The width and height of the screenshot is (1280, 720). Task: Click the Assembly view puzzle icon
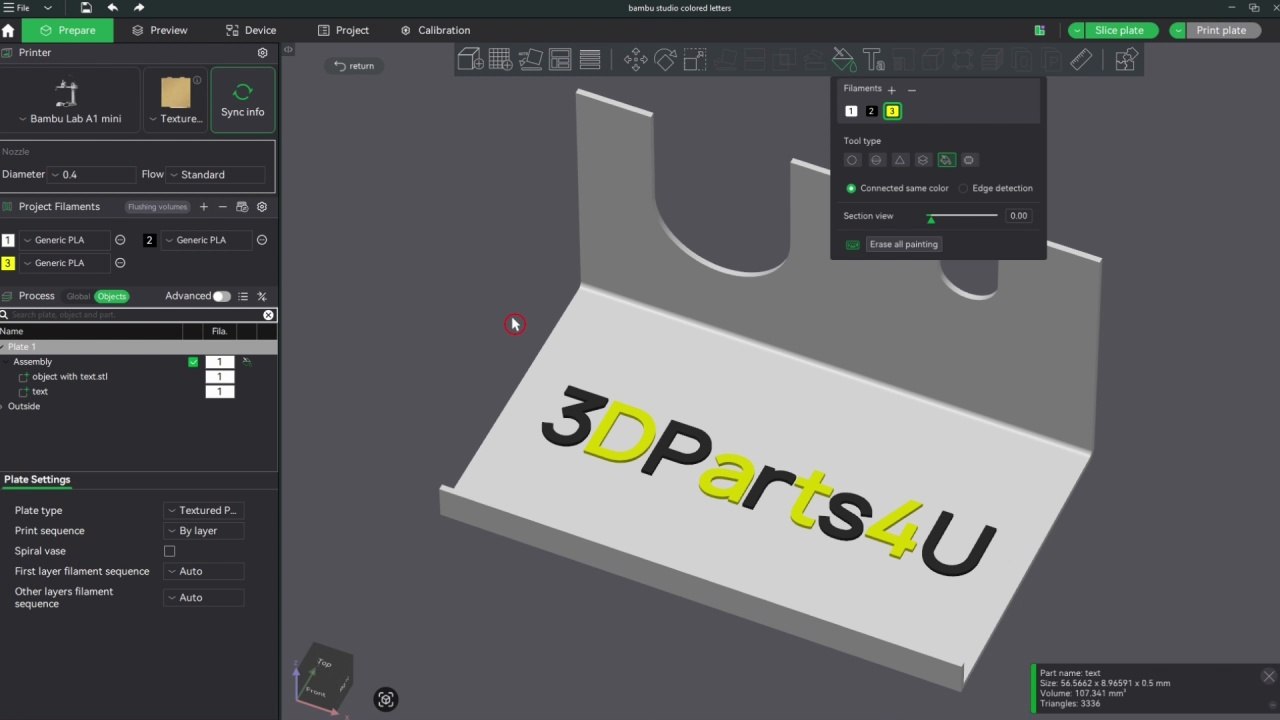(x=1126, y=60)
